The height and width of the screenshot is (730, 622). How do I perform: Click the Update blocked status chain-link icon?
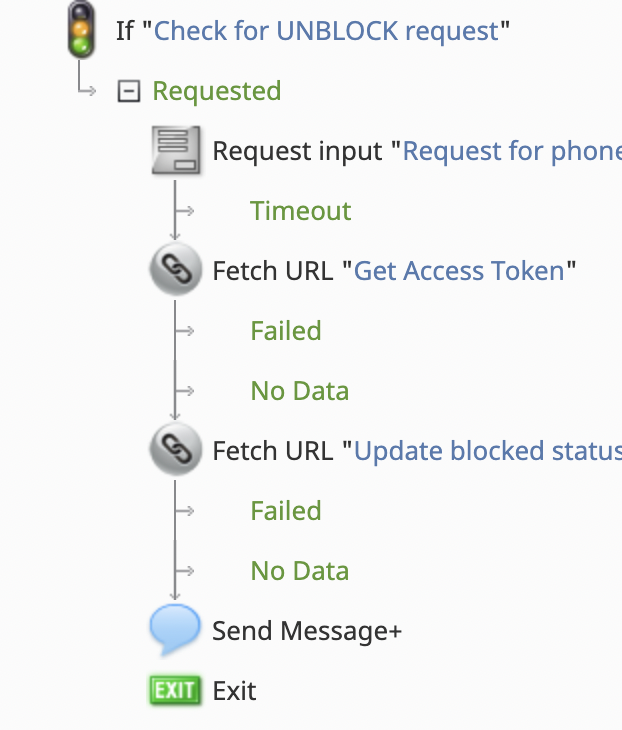pos(176,449)
